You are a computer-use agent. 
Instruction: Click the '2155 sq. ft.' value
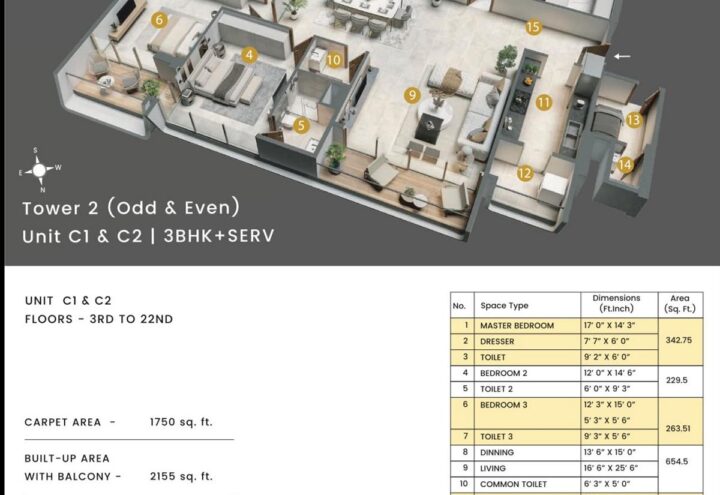(181, 476)
